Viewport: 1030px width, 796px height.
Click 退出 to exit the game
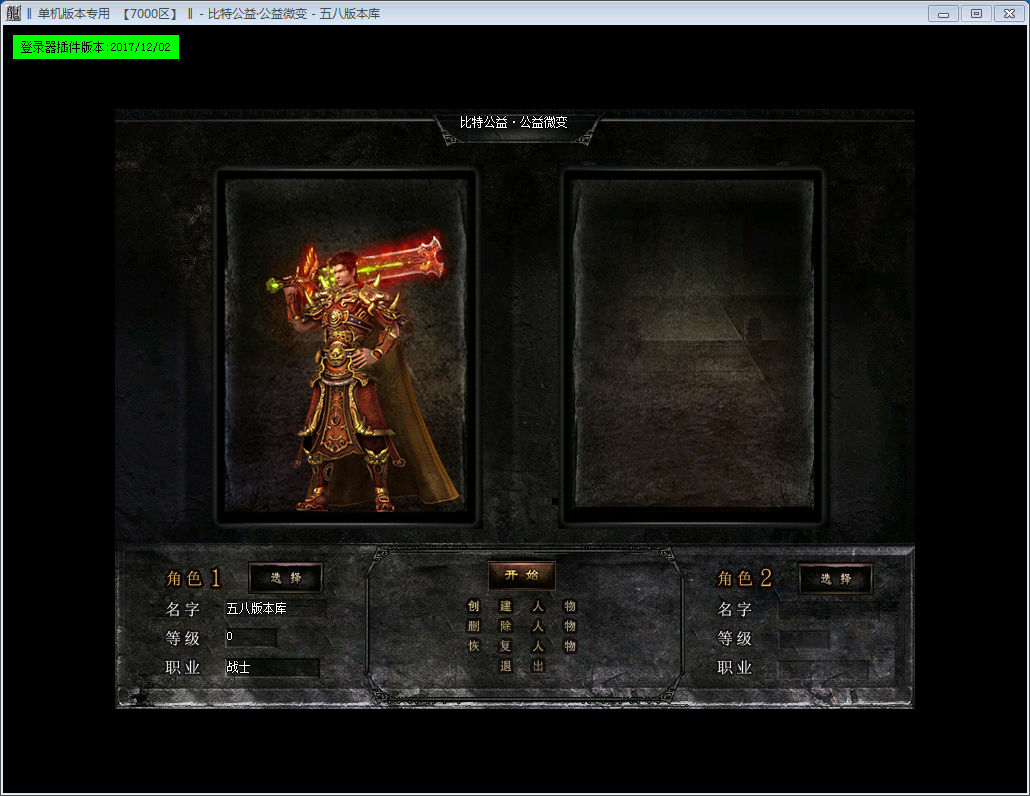522,666
